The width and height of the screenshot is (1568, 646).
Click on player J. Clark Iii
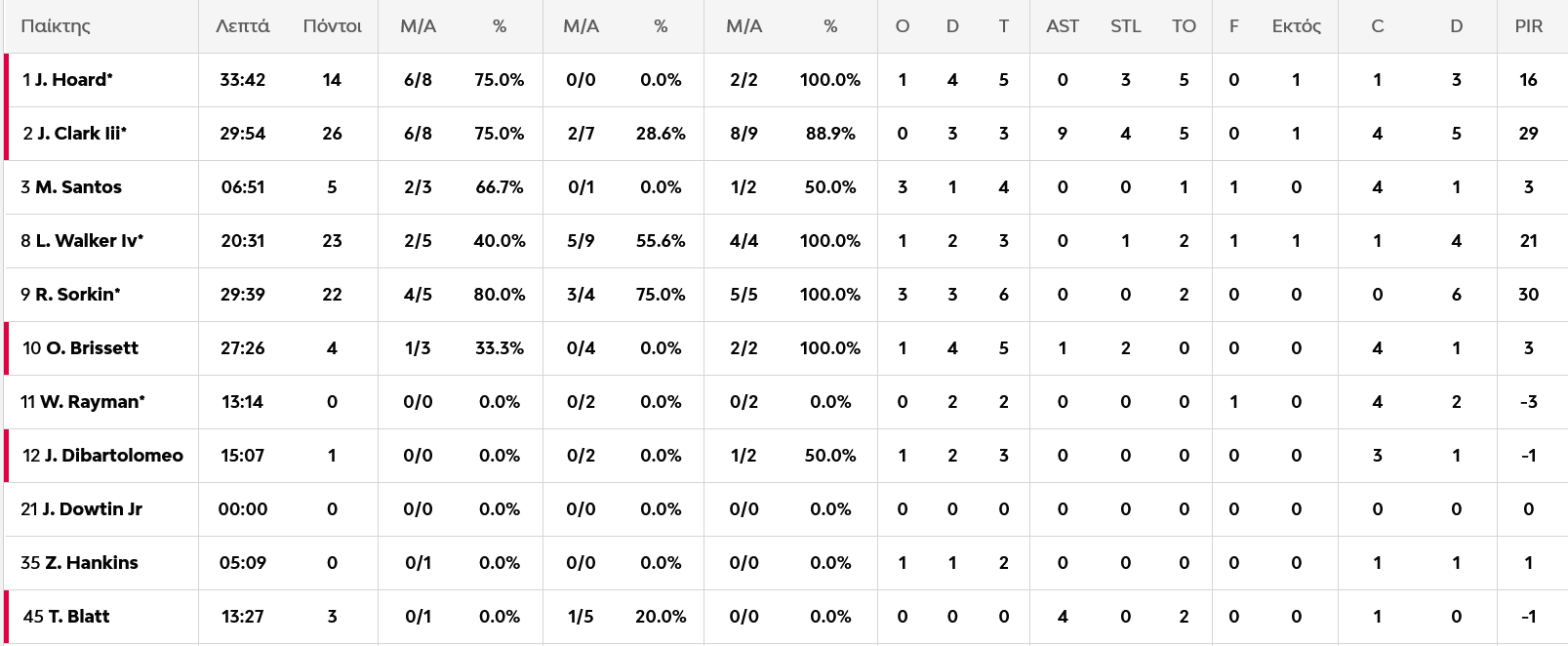coord(81,134)
